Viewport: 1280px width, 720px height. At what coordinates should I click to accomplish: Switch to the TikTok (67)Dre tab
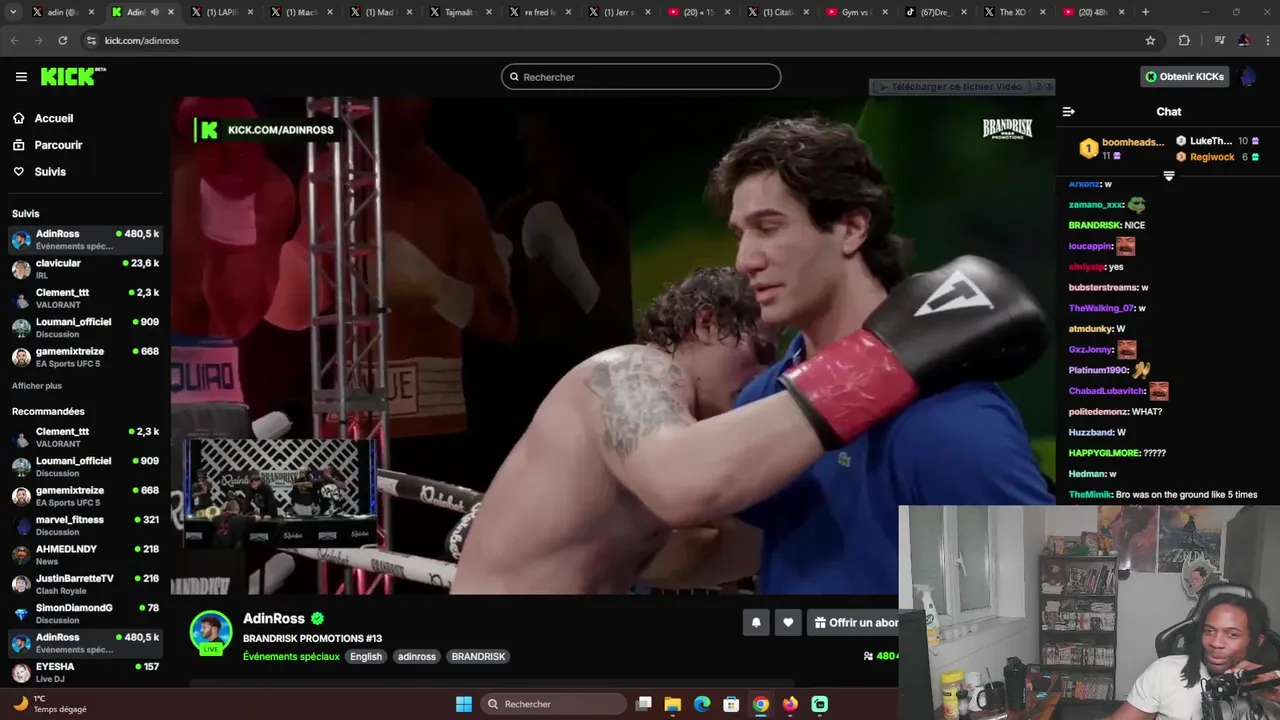[936, 12]
